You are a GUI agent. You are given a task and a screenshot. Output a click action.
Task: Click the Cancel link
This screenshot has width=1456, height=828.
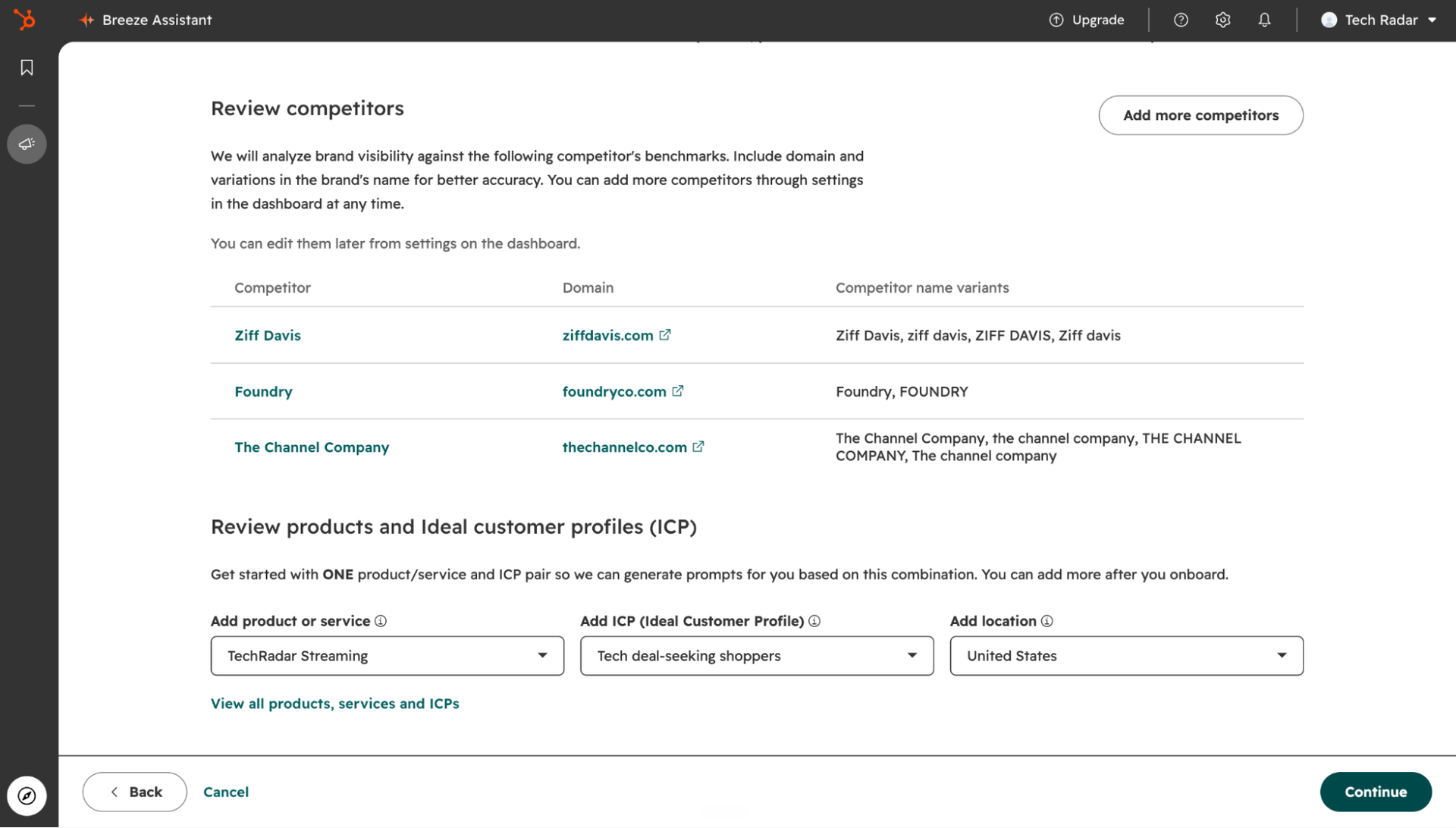coord(226,792)
